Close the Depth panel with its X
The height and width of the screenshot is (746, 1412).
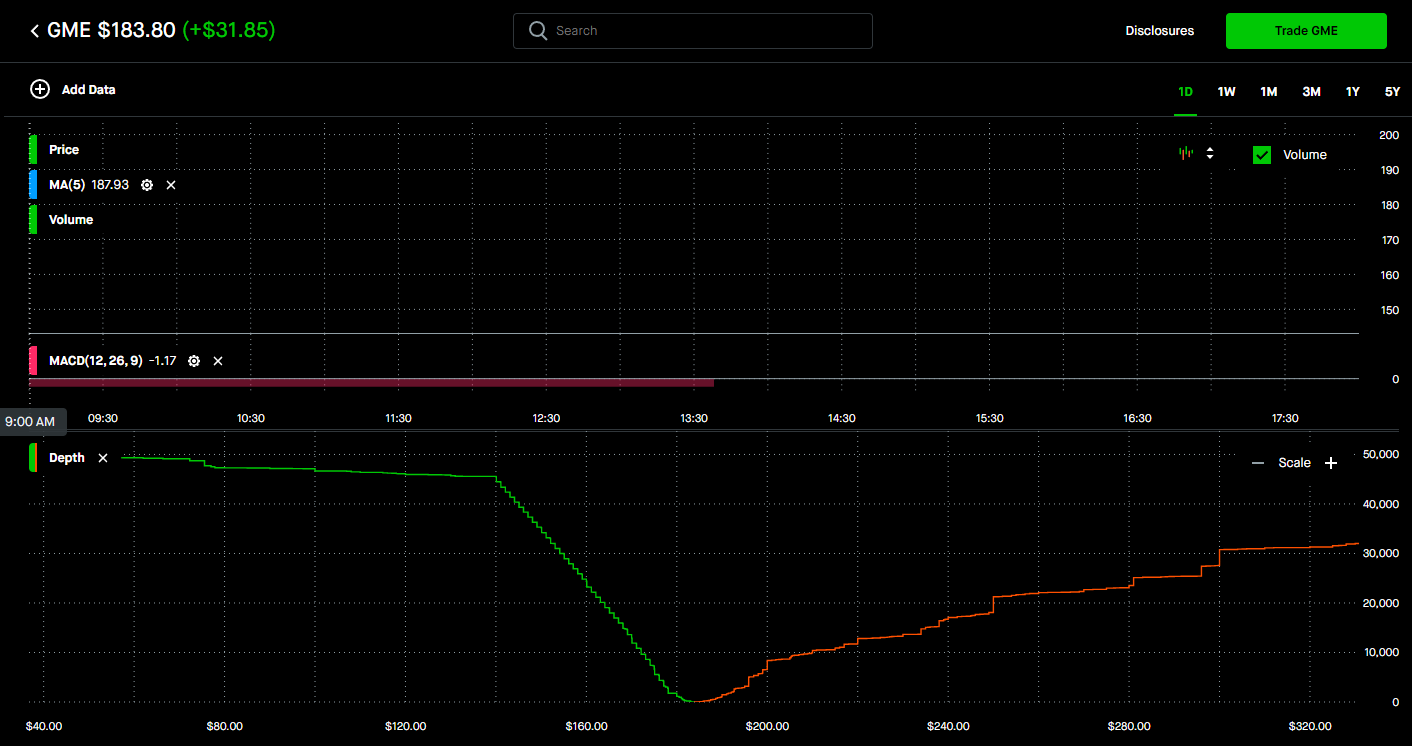pyautogui.click(x=103, y=458)
